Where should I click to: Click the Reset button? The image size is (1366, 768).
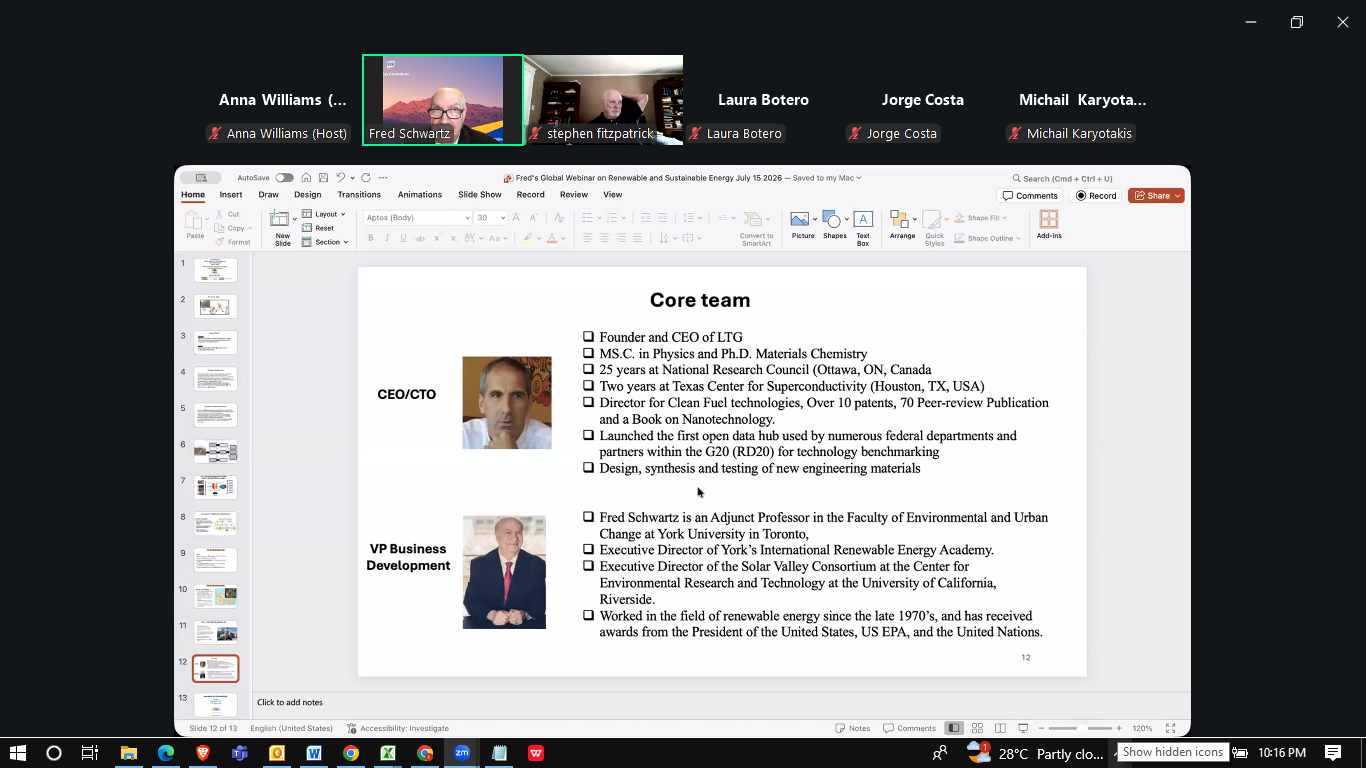click(x=318, y=228)
